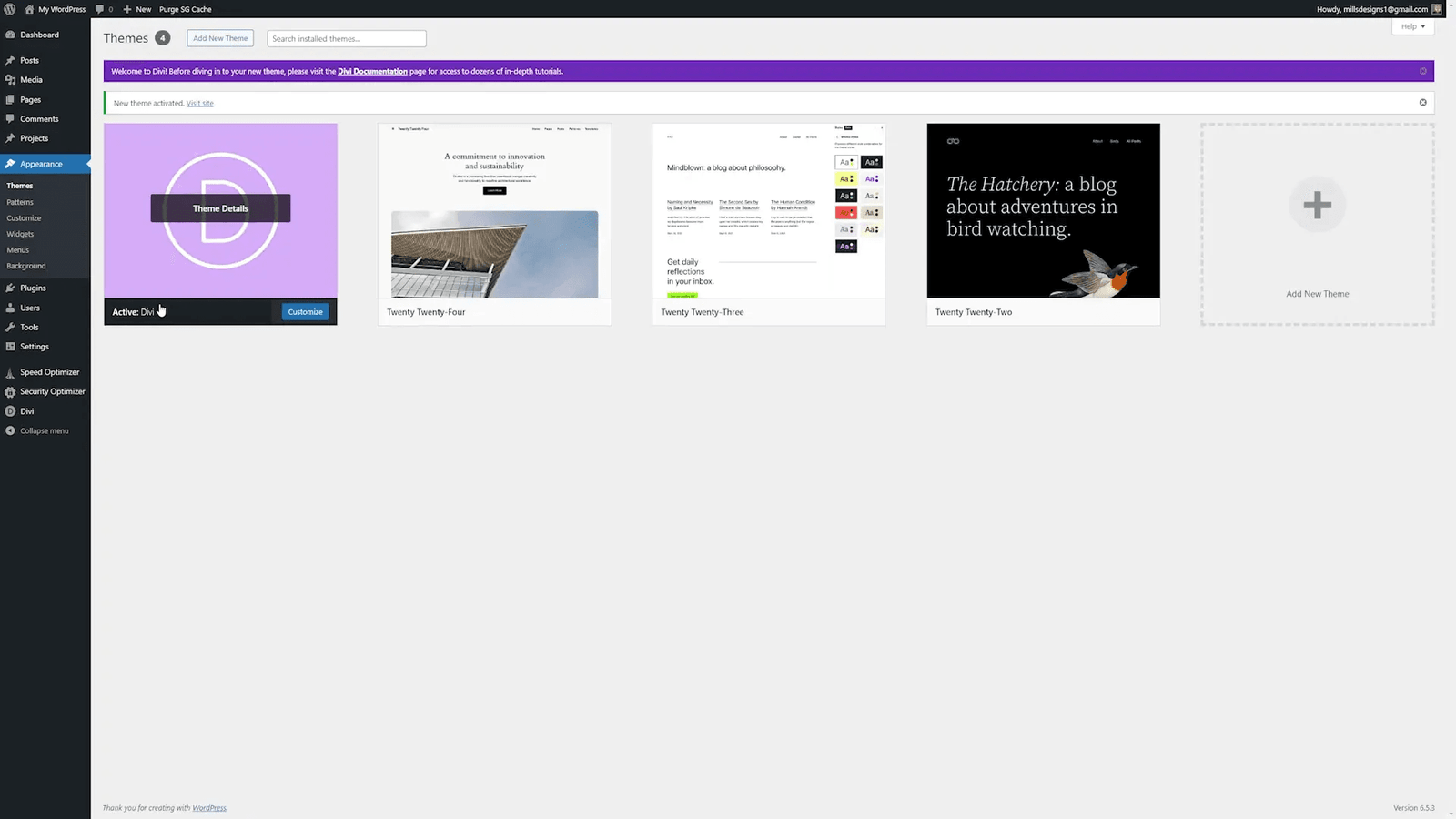Click the Users icon in sidebar
Image resolution: width=1456 pixels, height=819 pixels.
10,308
